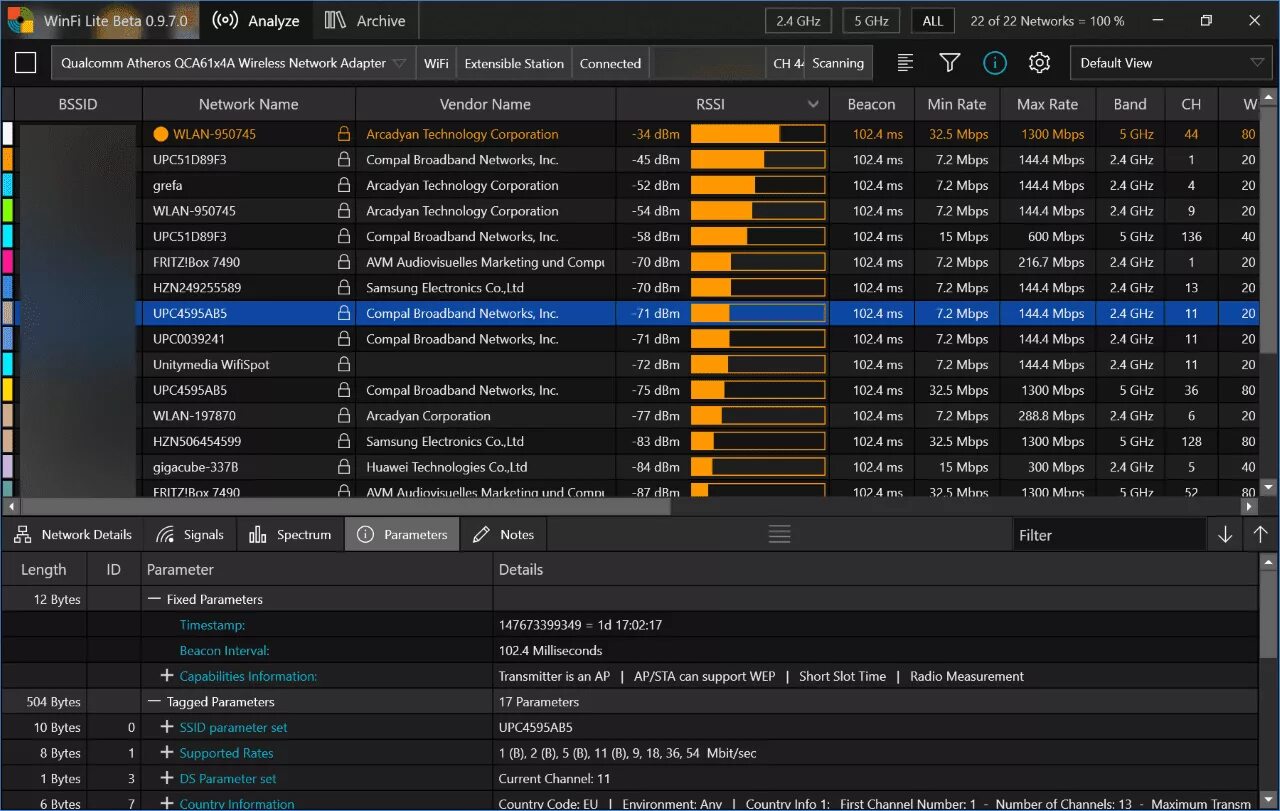Toggle 2.4 GHz band filter
This screenshot has width=1280, height=811.
tap(798, 20)
